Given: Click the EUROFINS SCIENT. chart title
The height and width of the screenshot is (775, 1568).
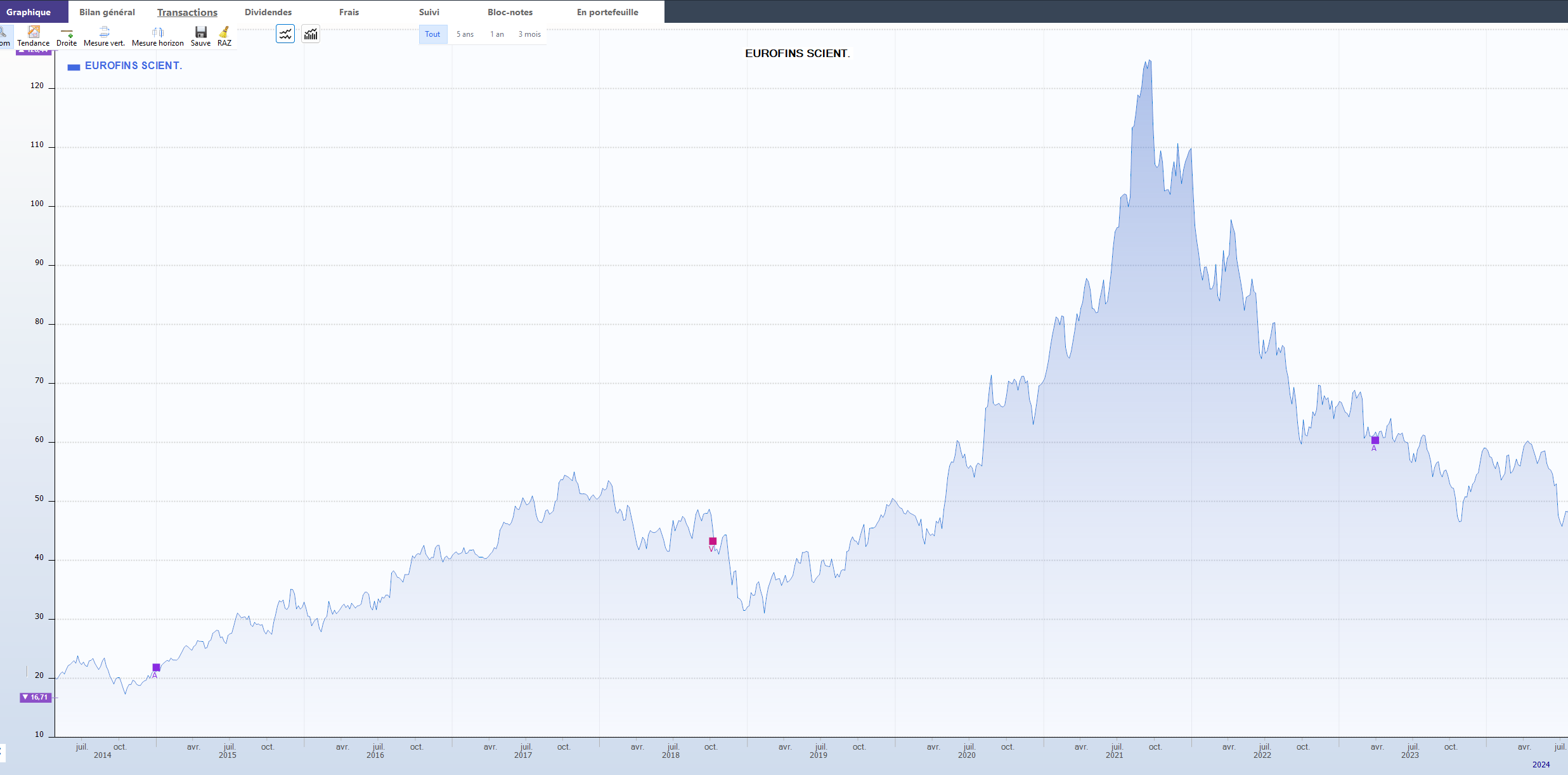Looking at the screenshot, I should click(798, 54).
